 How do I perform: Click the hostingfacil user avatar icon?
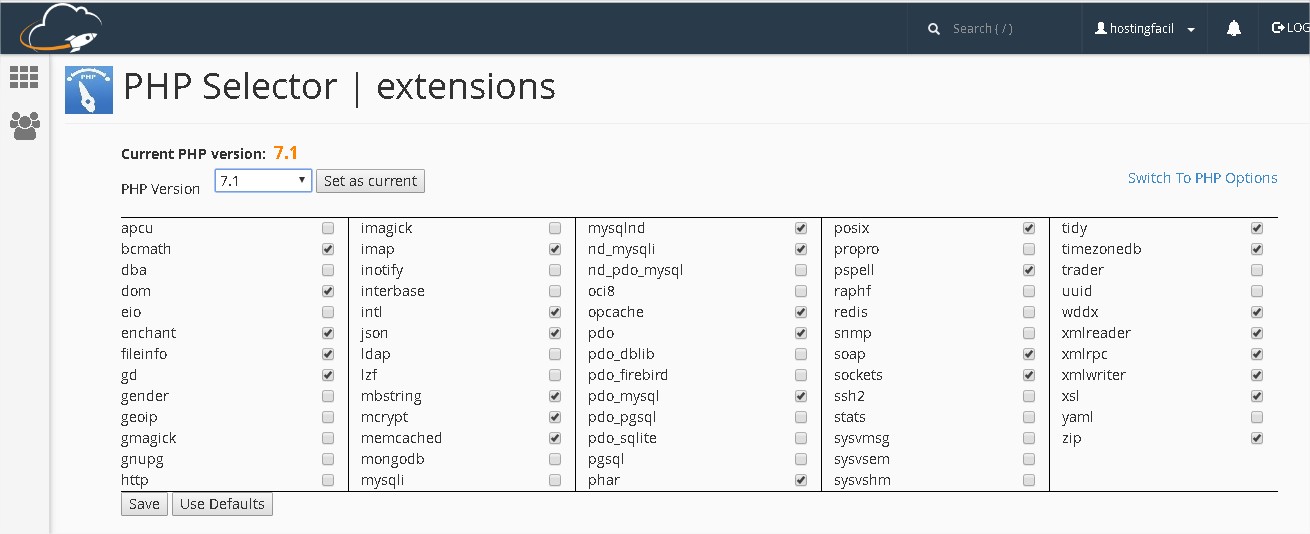pos(1101,29)
